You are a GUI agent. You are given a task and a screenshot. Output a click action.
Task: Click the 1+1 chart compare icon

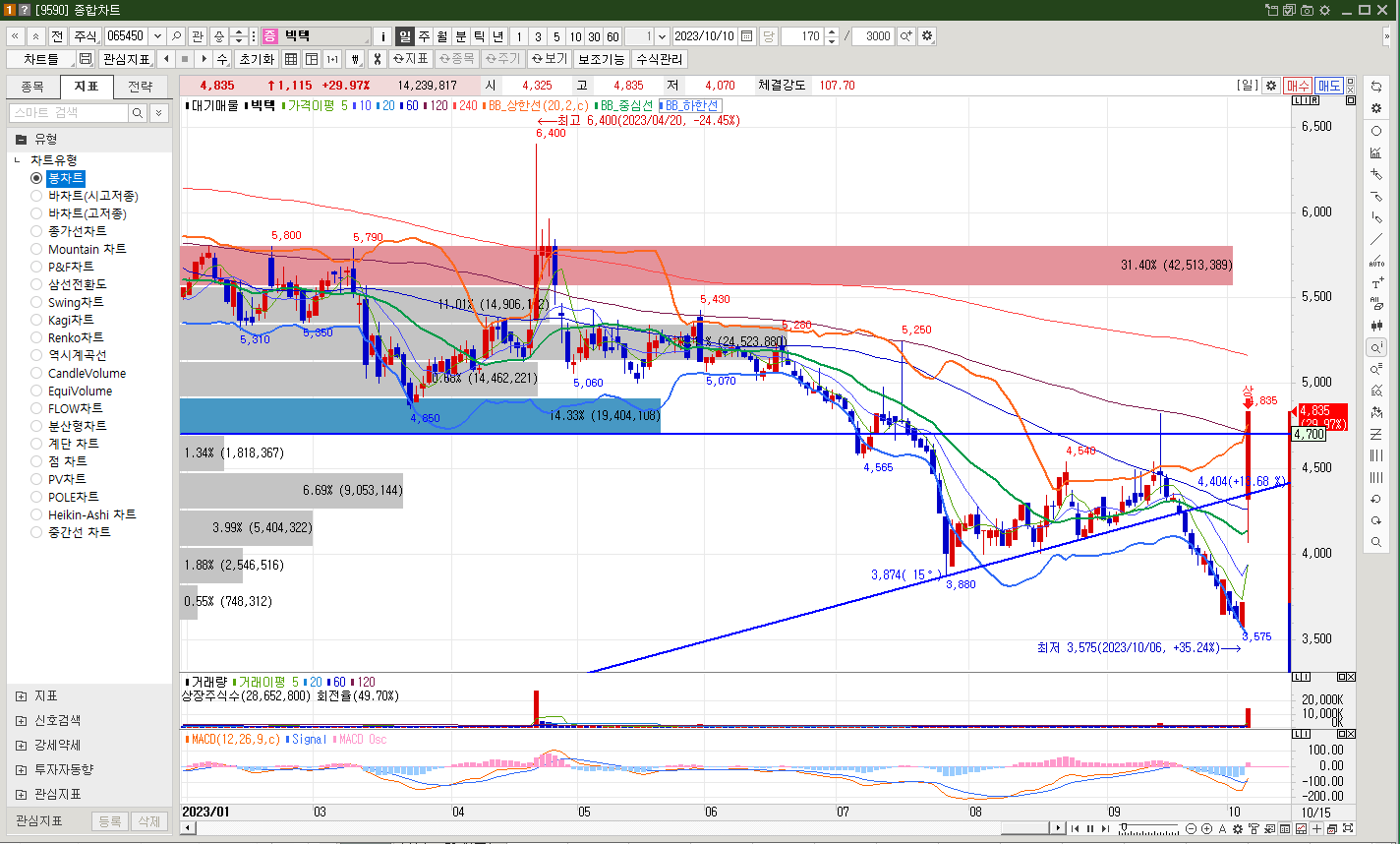tap(332, 59)
